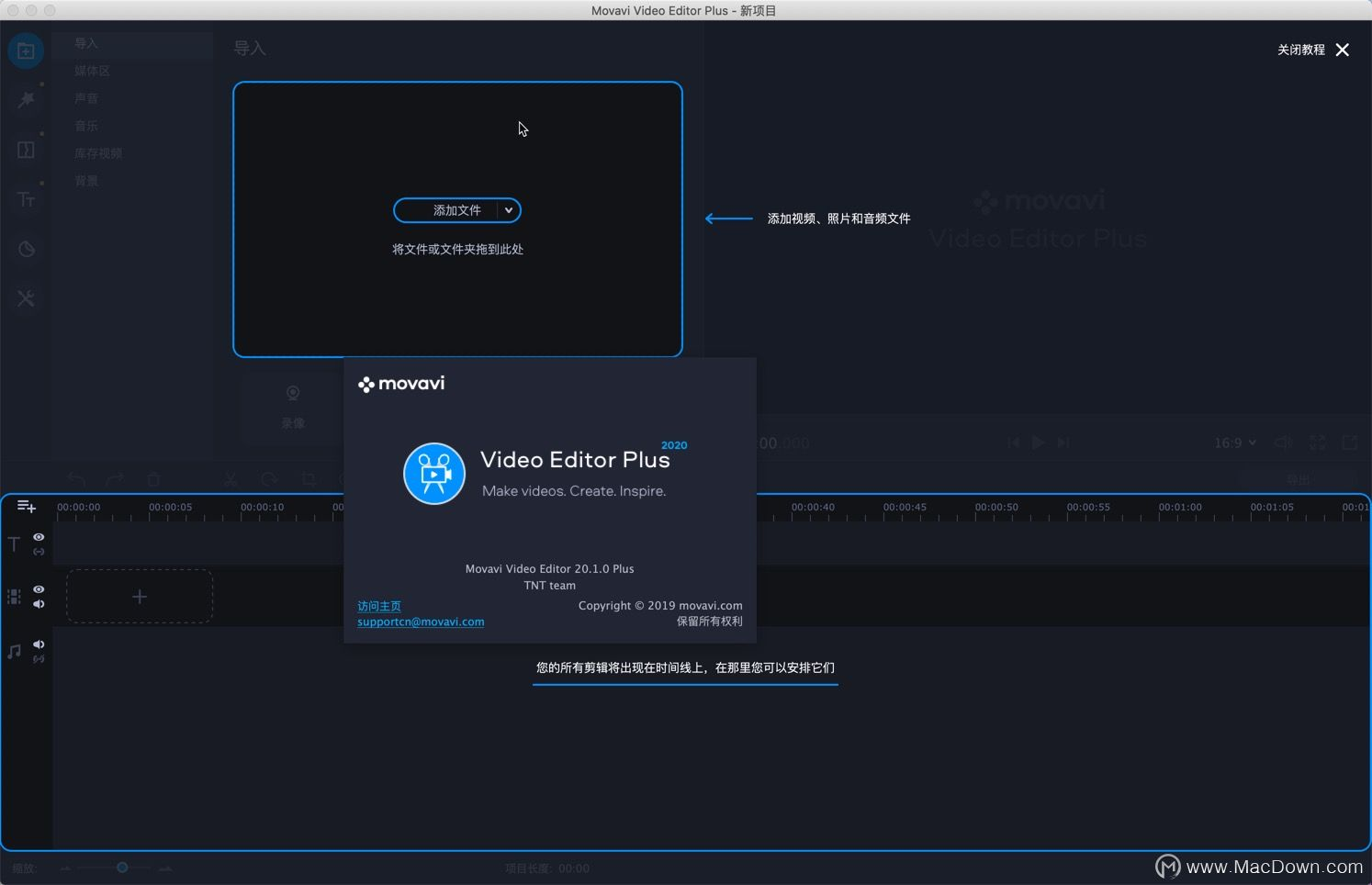Screen dimensions: 1372x885
Task: Open the Transitions tab icon
Action: click(x=26, y=150)
